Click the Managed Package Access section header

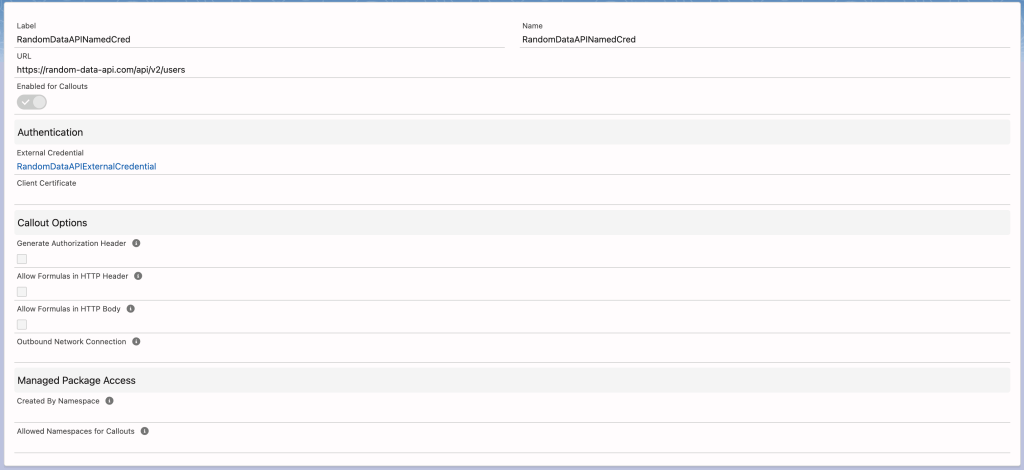tap(76, 380)
